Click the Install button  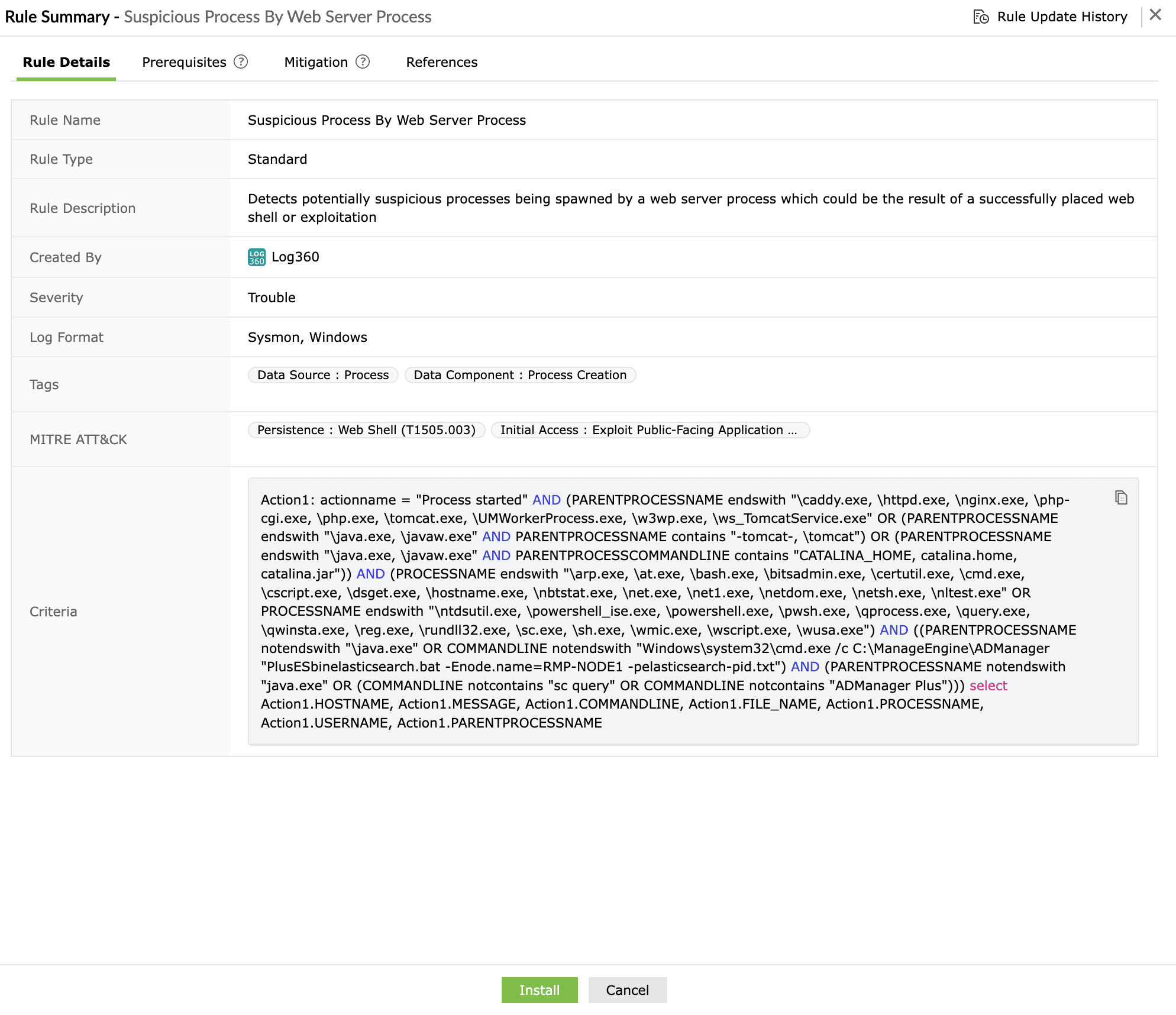click(x=539, y=990)
